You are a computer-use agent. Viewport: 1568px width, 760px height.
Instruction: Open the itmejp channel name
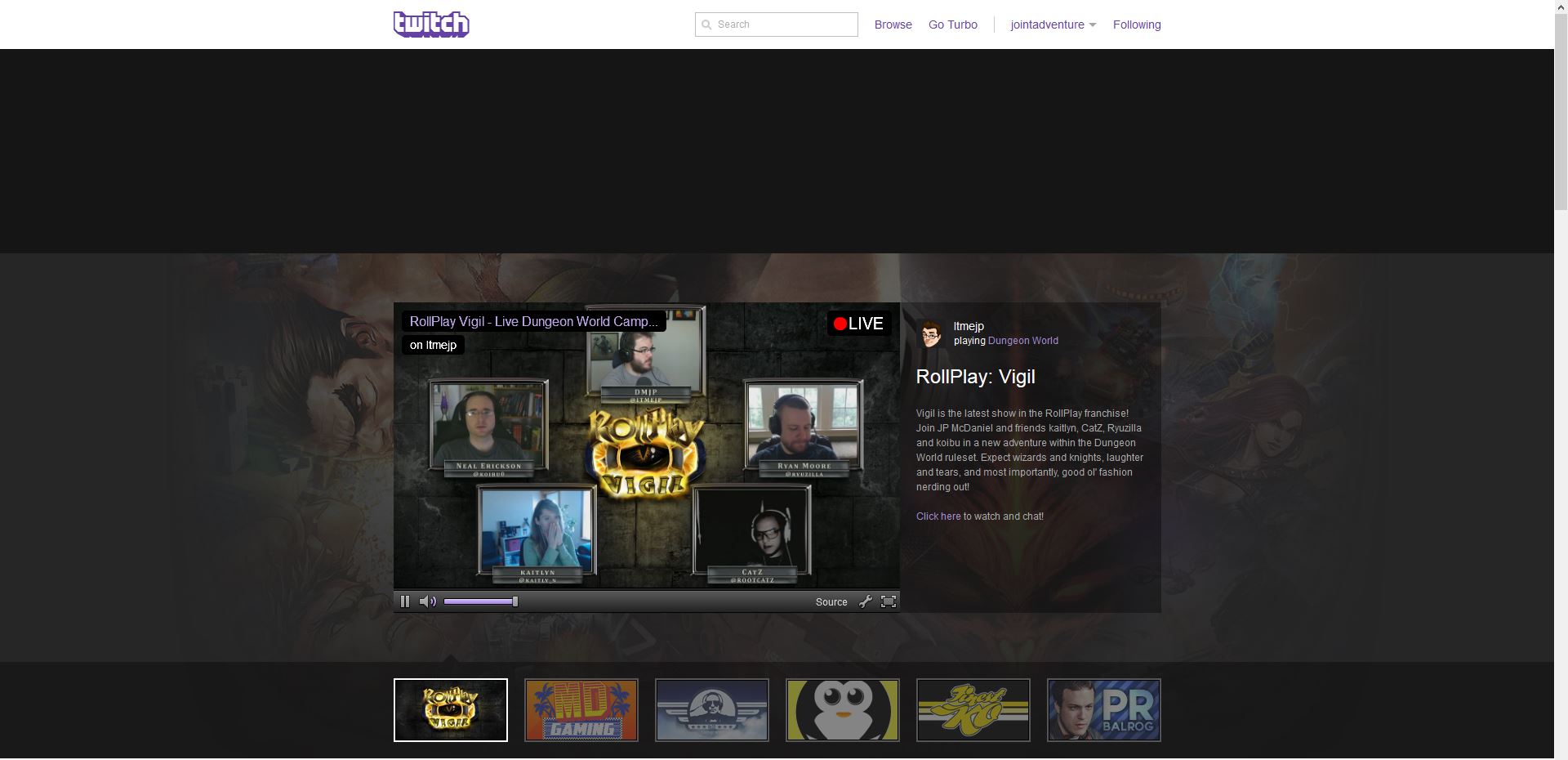click(969, 326)
